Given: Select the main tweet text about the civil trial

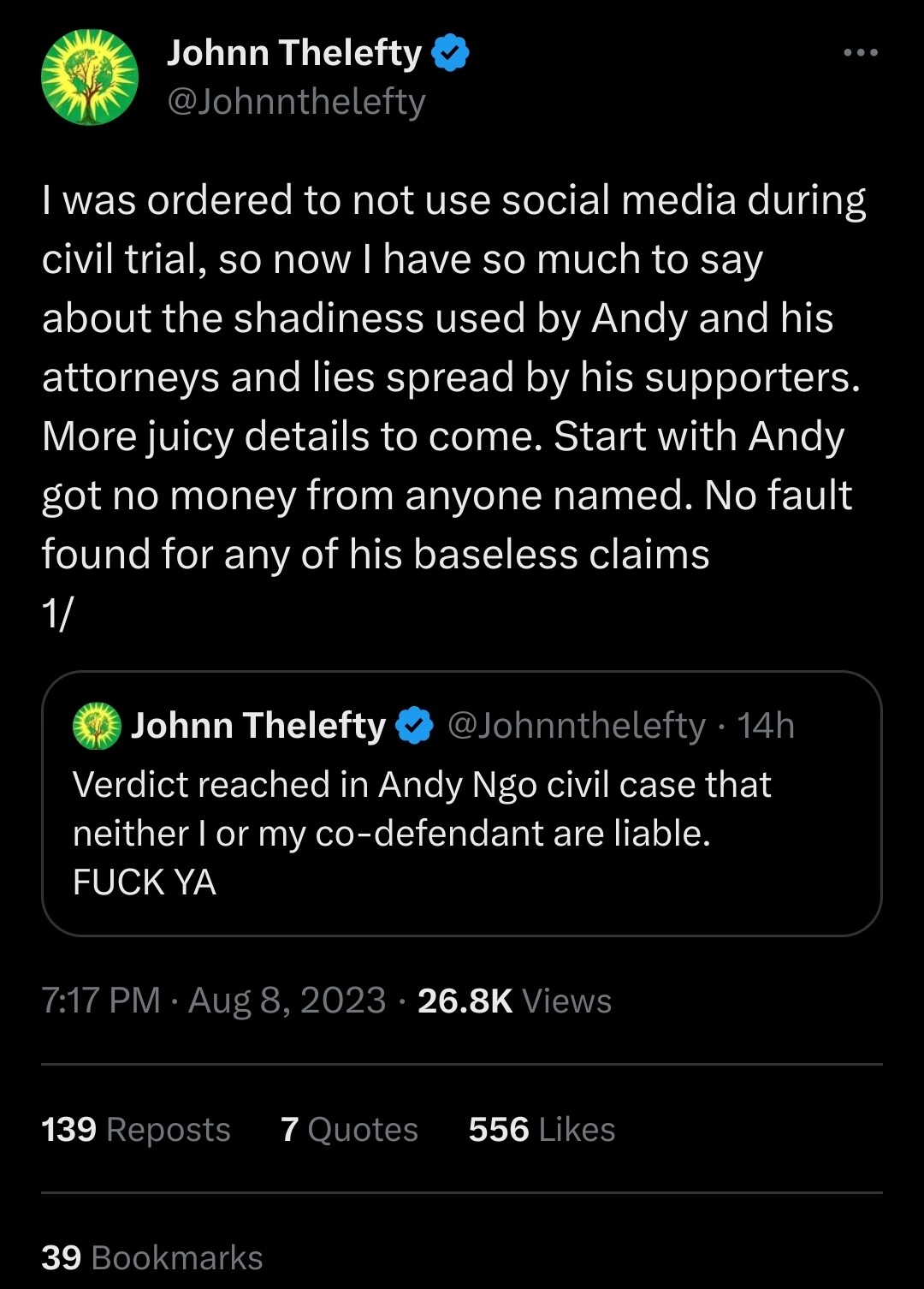Looking at the screenshot, I should (x=453, y=377).
